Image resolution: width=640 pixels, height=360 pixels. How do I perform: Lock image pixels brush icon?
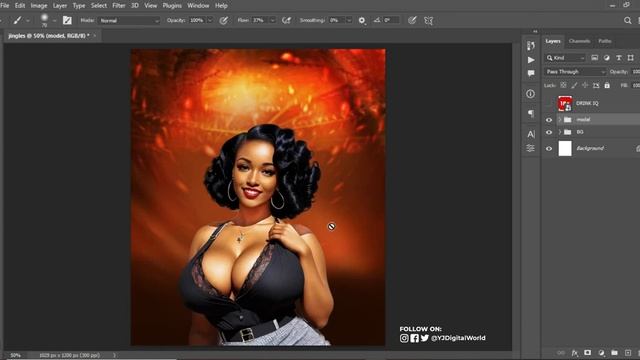pos(574,85)
